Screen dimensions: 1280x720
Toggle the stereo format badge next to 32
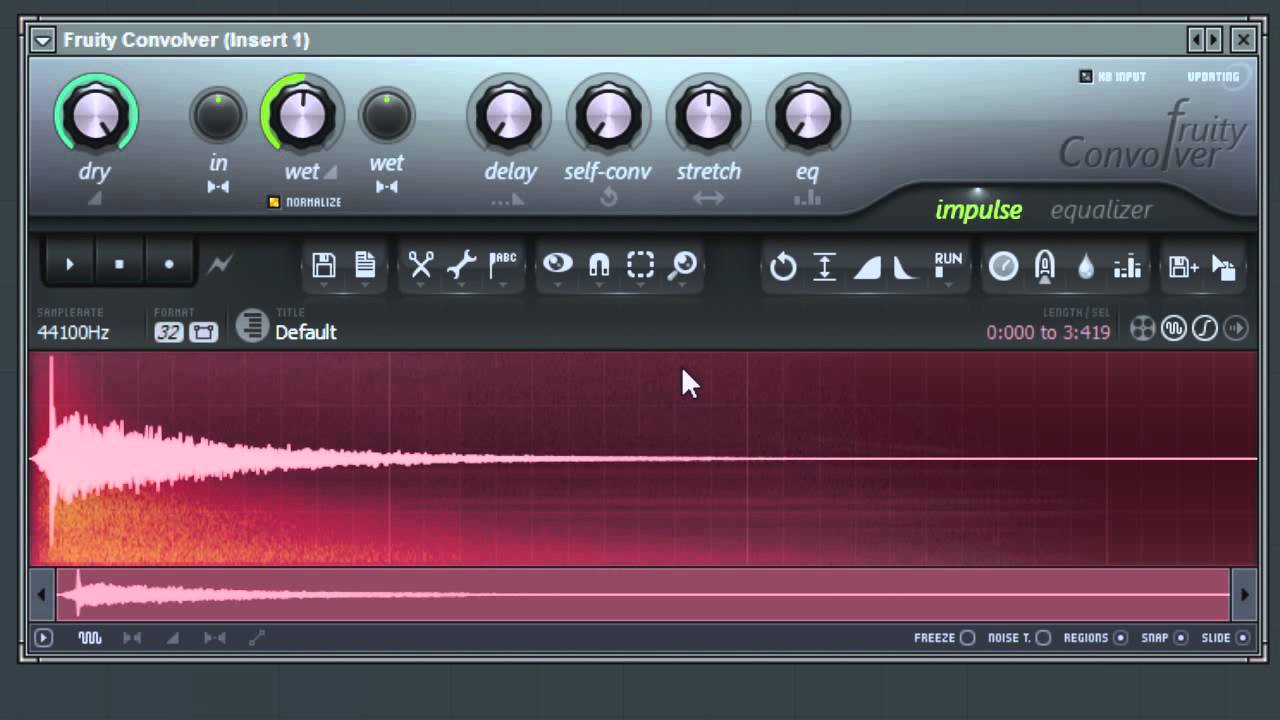pyautogui.click(x=203, y=332)
